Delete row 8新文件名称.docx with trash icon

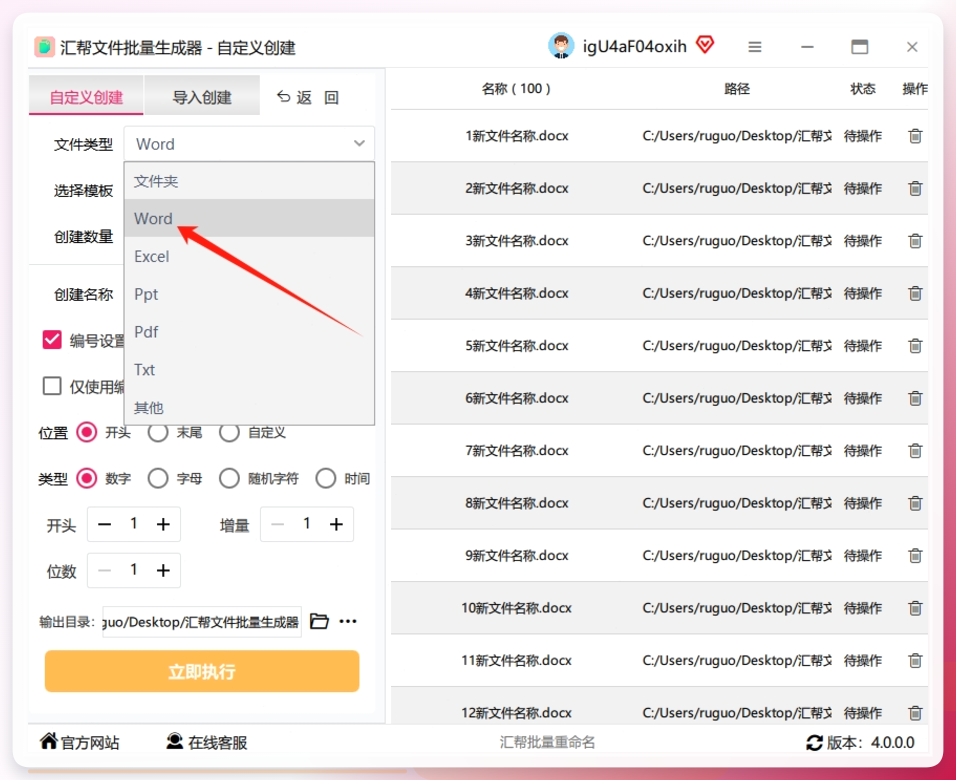click(x=915, y=503)
